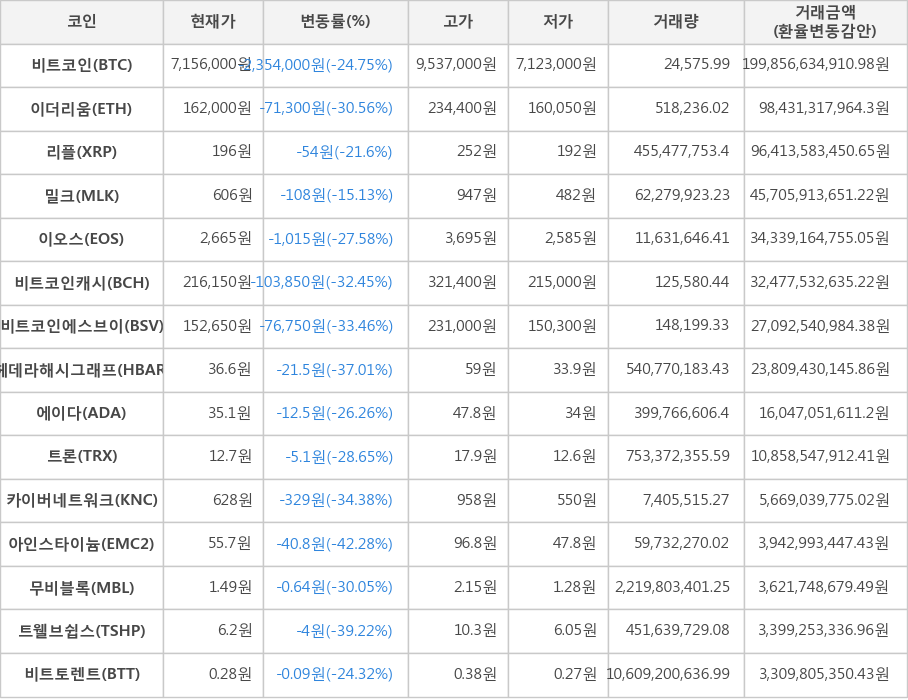The image size is (908, 700).
Task: Click the 거래금액(환율변동감안) column header
Action: pos(825,22)
